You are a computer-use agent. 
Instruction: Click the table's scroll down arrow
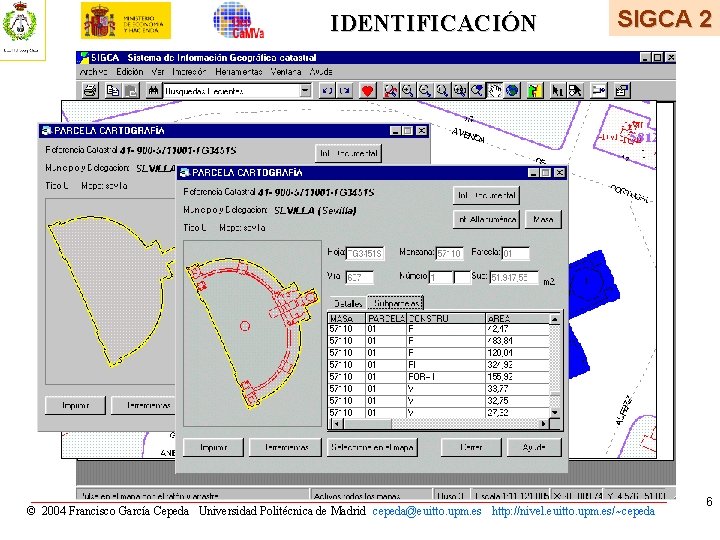pyautogui.click(x=555, y=412)
